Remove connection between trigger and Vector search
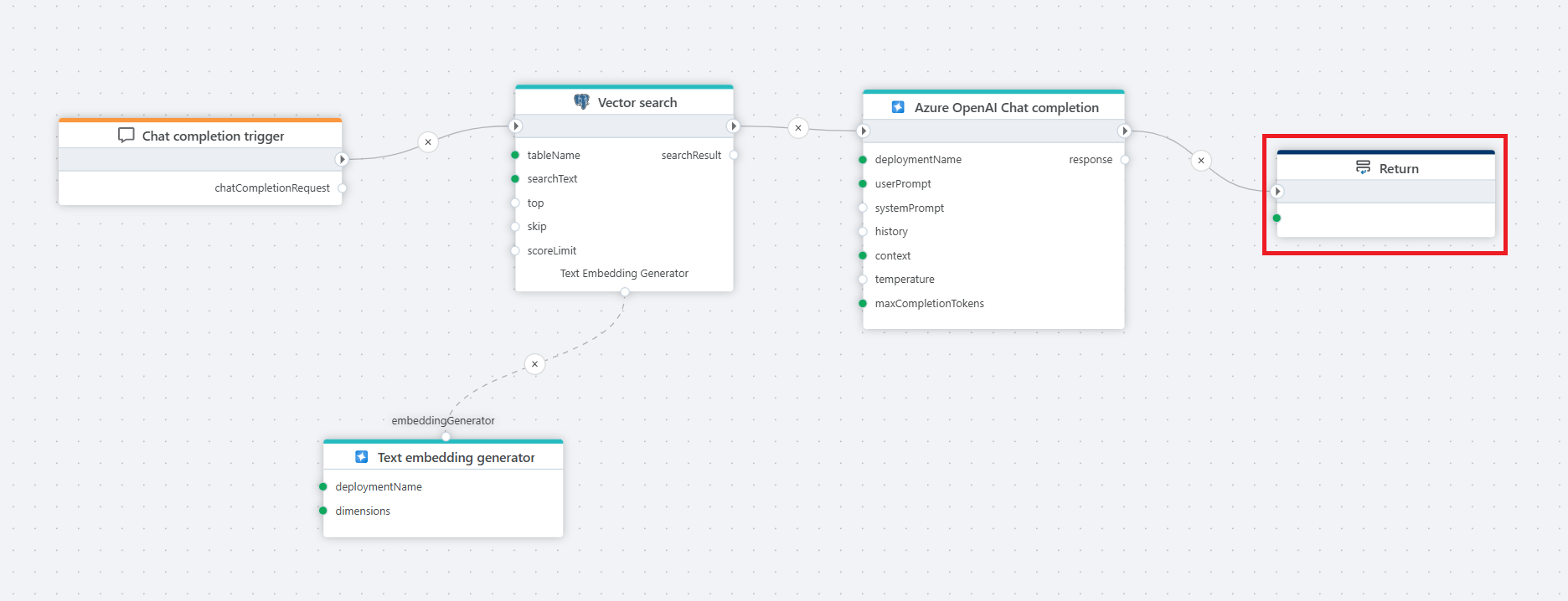Screen dimensions: 1568x601 [x=428, y=142]
